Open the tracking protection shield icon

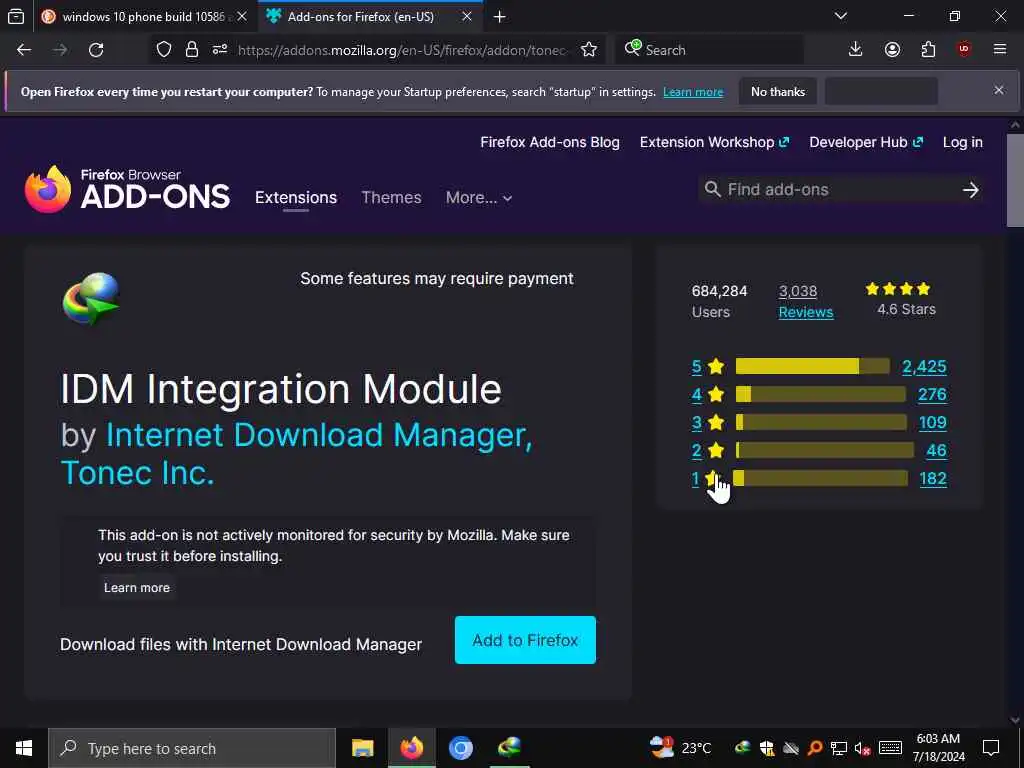[x=164, y=50]
